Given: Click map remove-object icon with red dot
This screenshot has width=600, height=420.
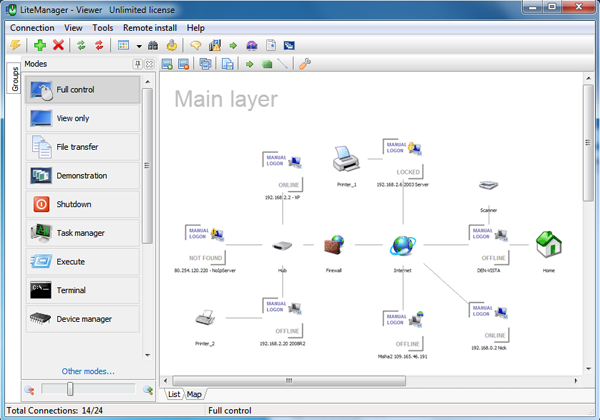Looking at the screenshot, I should coord(184,64).
